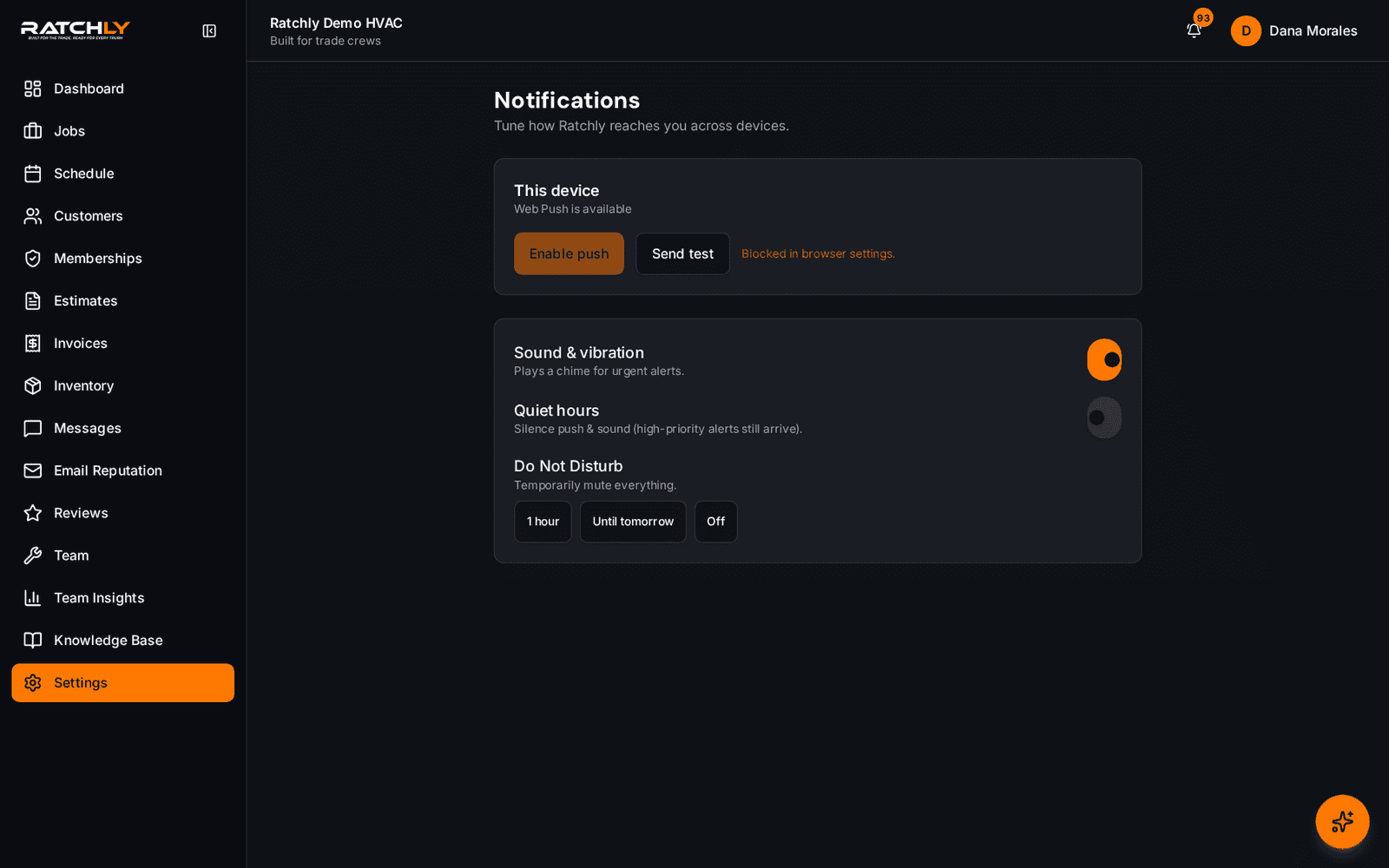
Task: Open the Team page
Action: [x=122, y=556]
